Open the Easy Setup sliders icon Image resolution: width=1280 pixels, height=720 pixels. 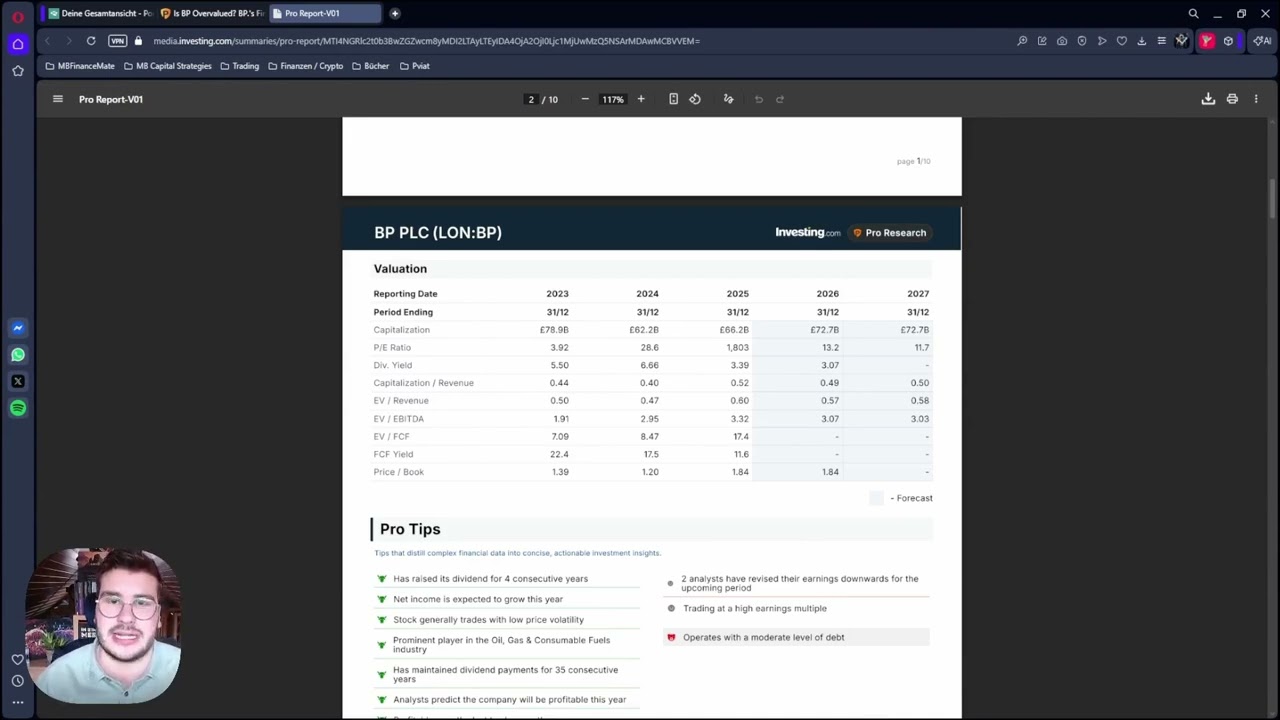[1162, 41]
